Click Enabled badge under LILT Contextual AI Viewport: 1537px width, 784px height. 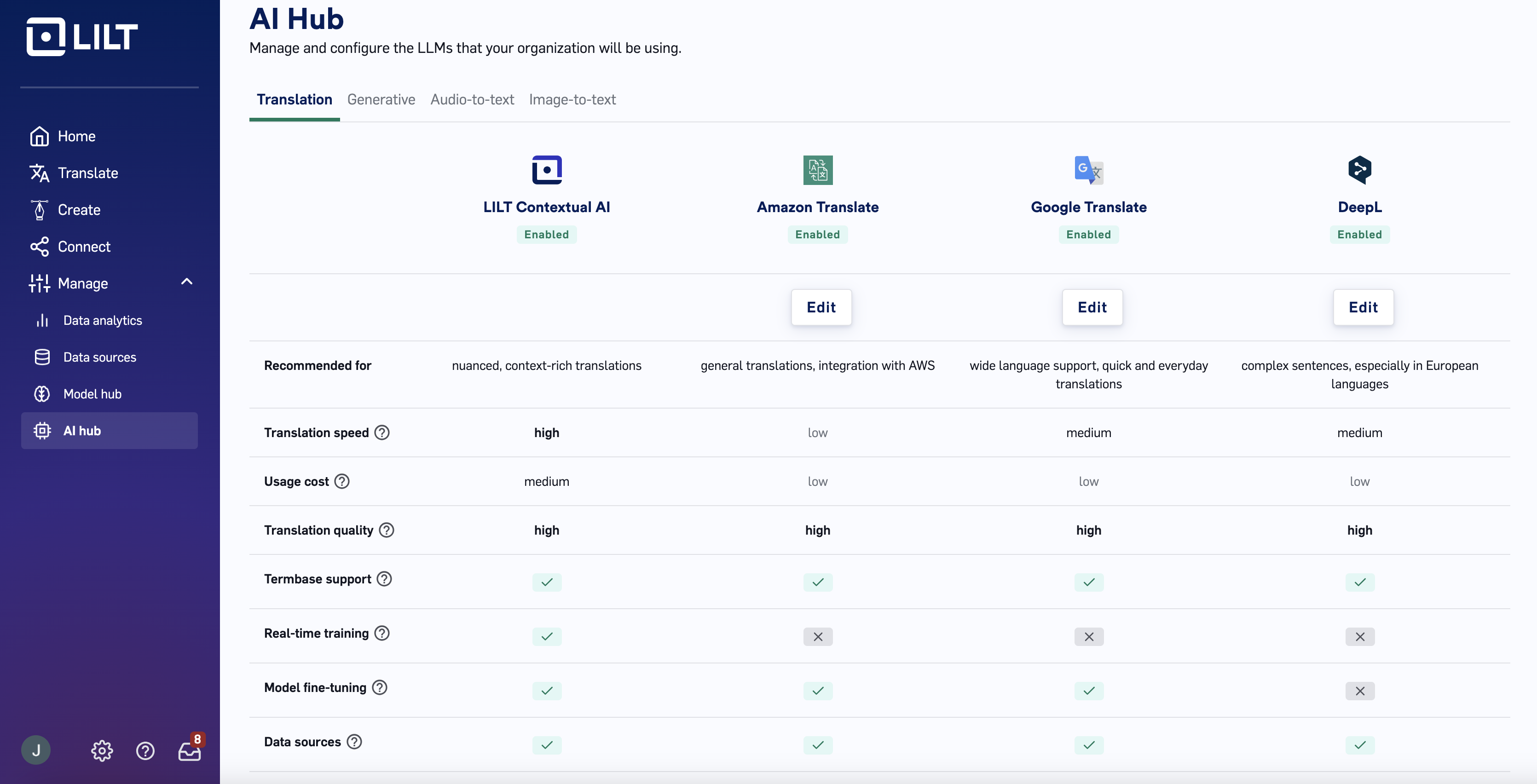click(547, 235)
